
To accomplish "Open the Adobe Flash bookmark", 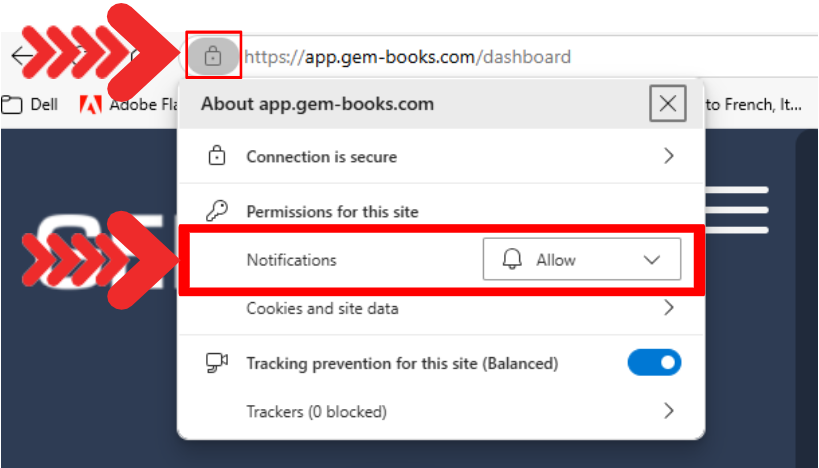I will (130, 104).
